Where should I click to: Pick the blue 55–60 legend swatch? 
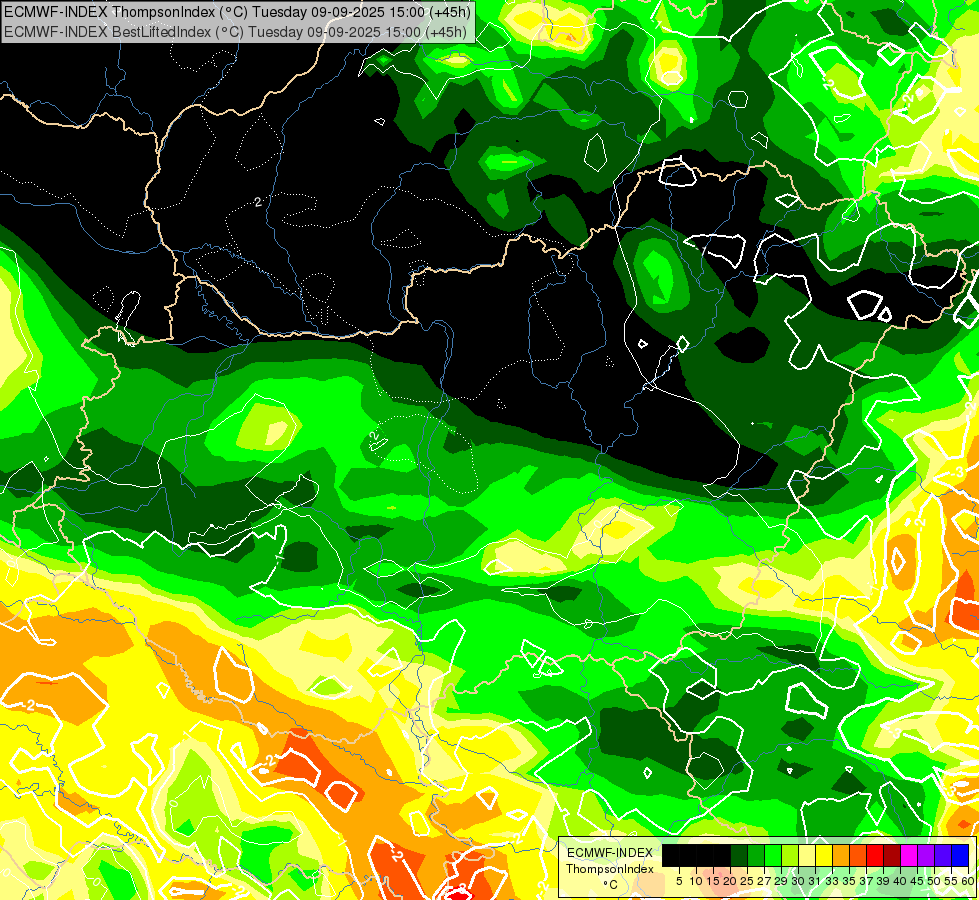[x=960, y=855]
